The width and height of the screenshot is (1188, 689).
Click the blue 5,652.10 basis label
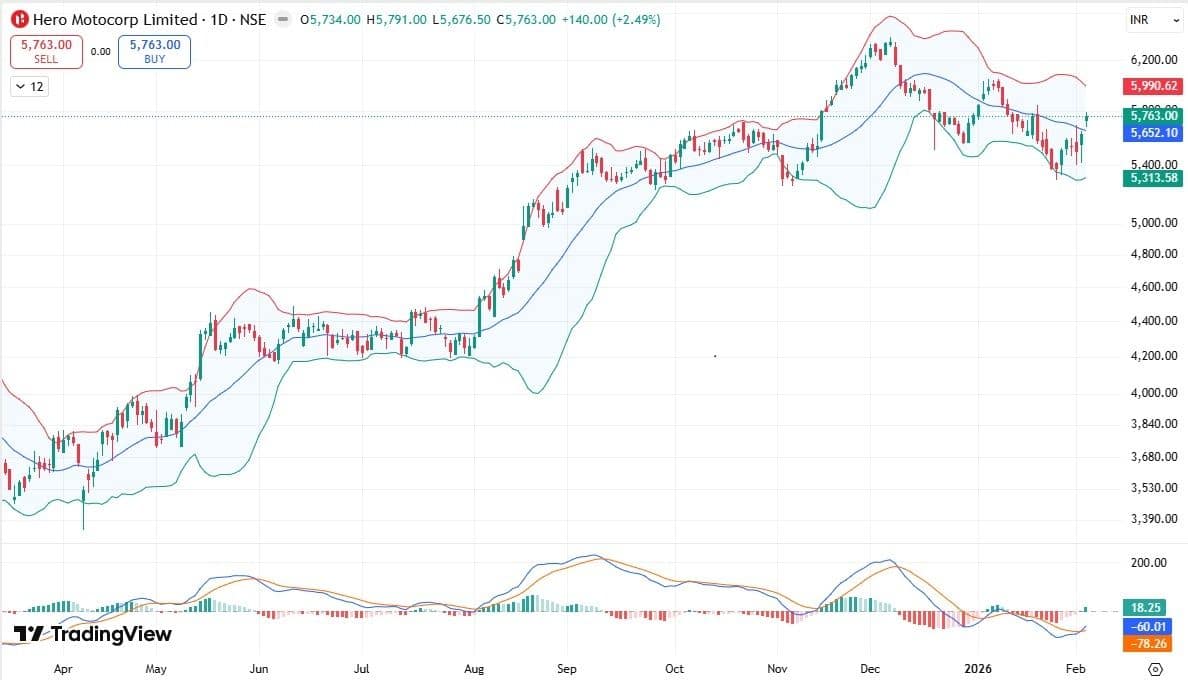point(1152,133)
